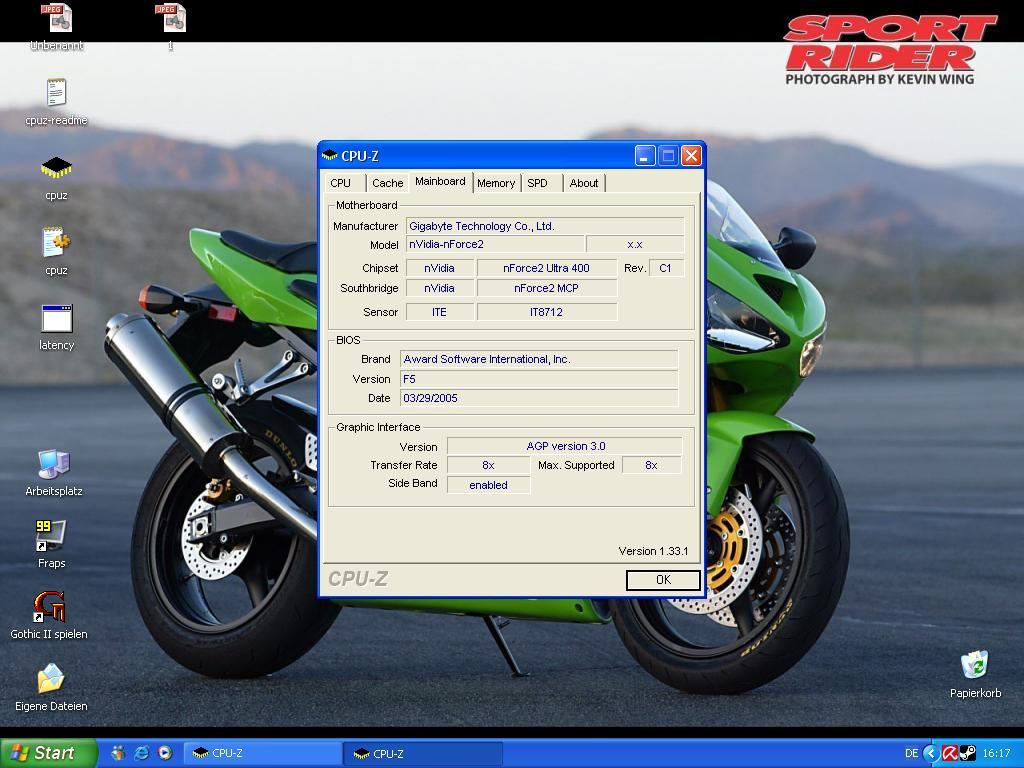
Task: Switch to the About tab
Action: tap(583, 183)
